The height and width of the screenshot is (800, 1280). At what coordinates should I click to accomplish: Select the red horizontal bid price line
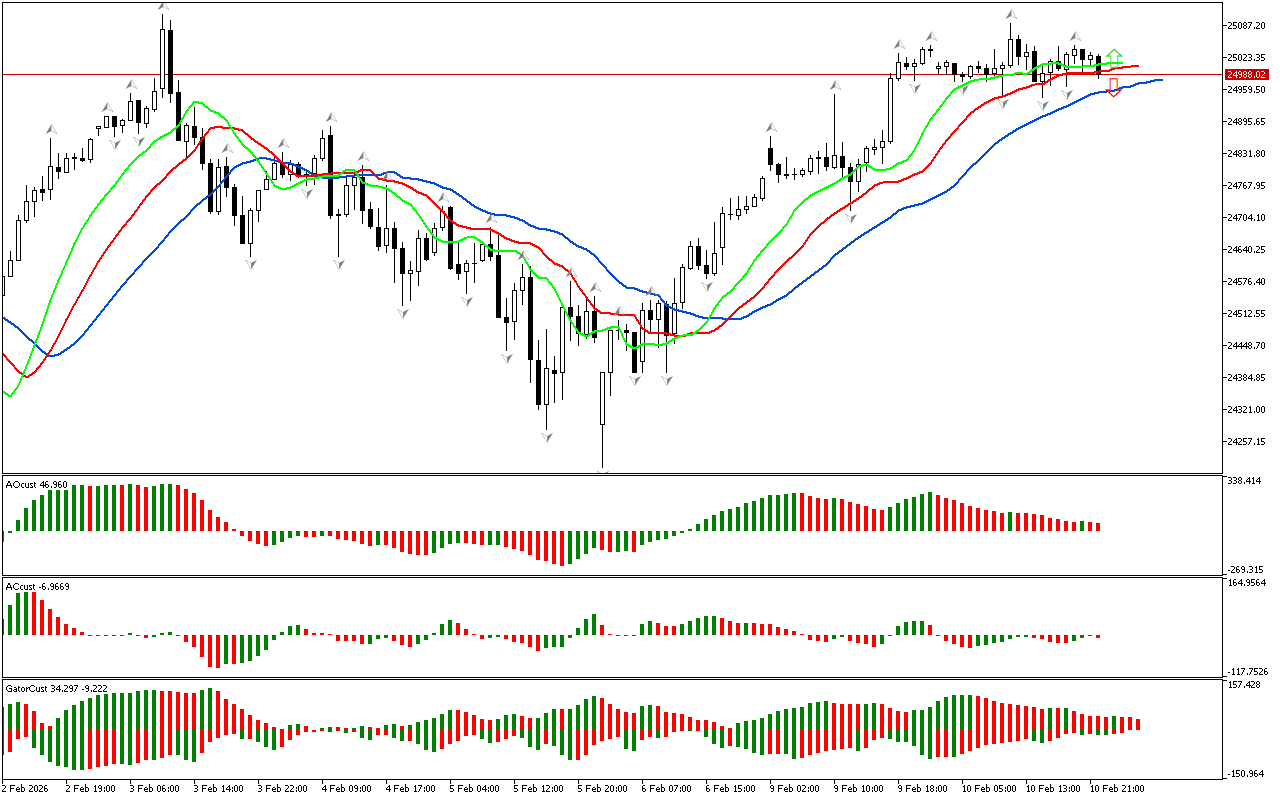tap(600, 74)
